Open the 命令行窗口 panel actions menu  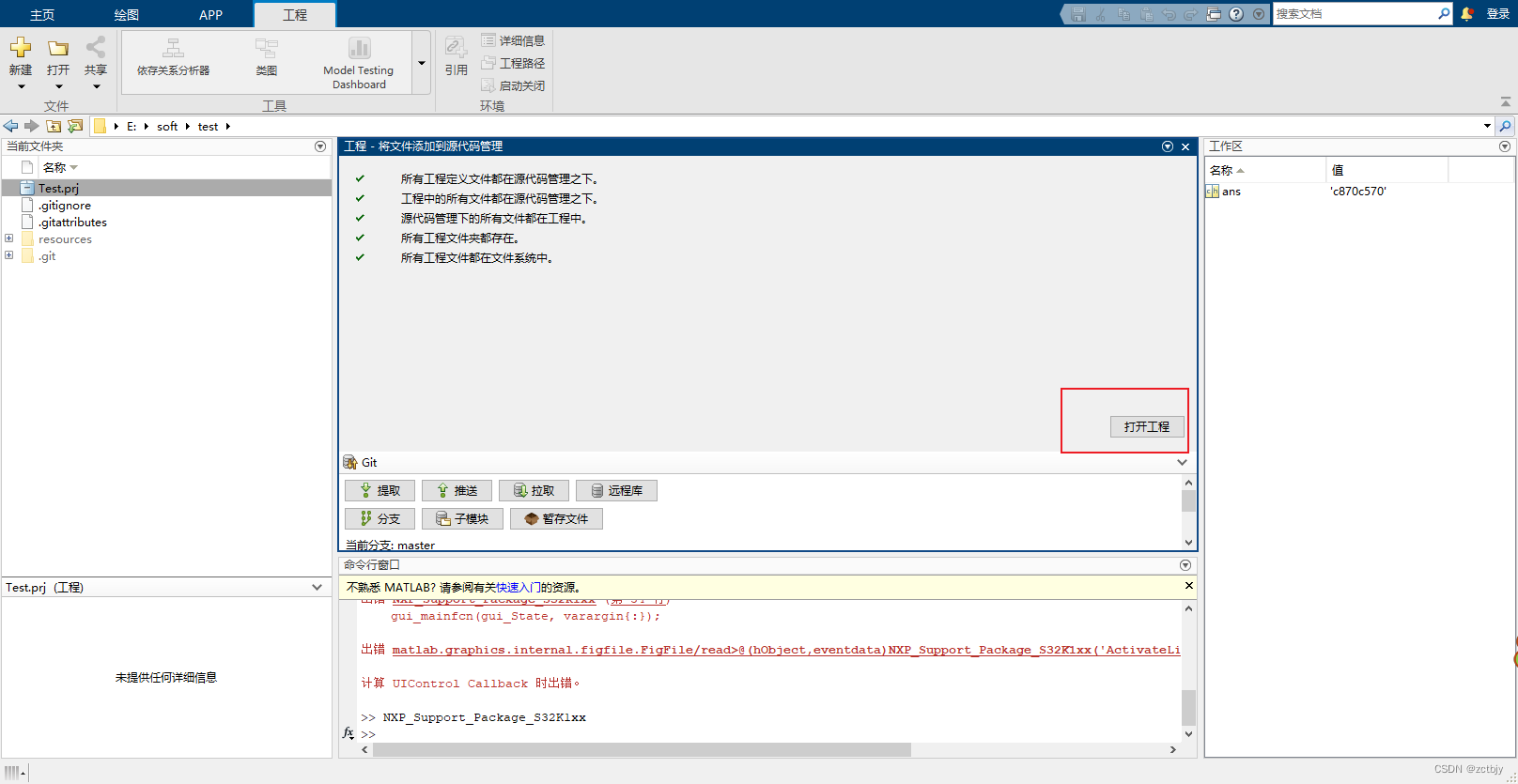1185,565
